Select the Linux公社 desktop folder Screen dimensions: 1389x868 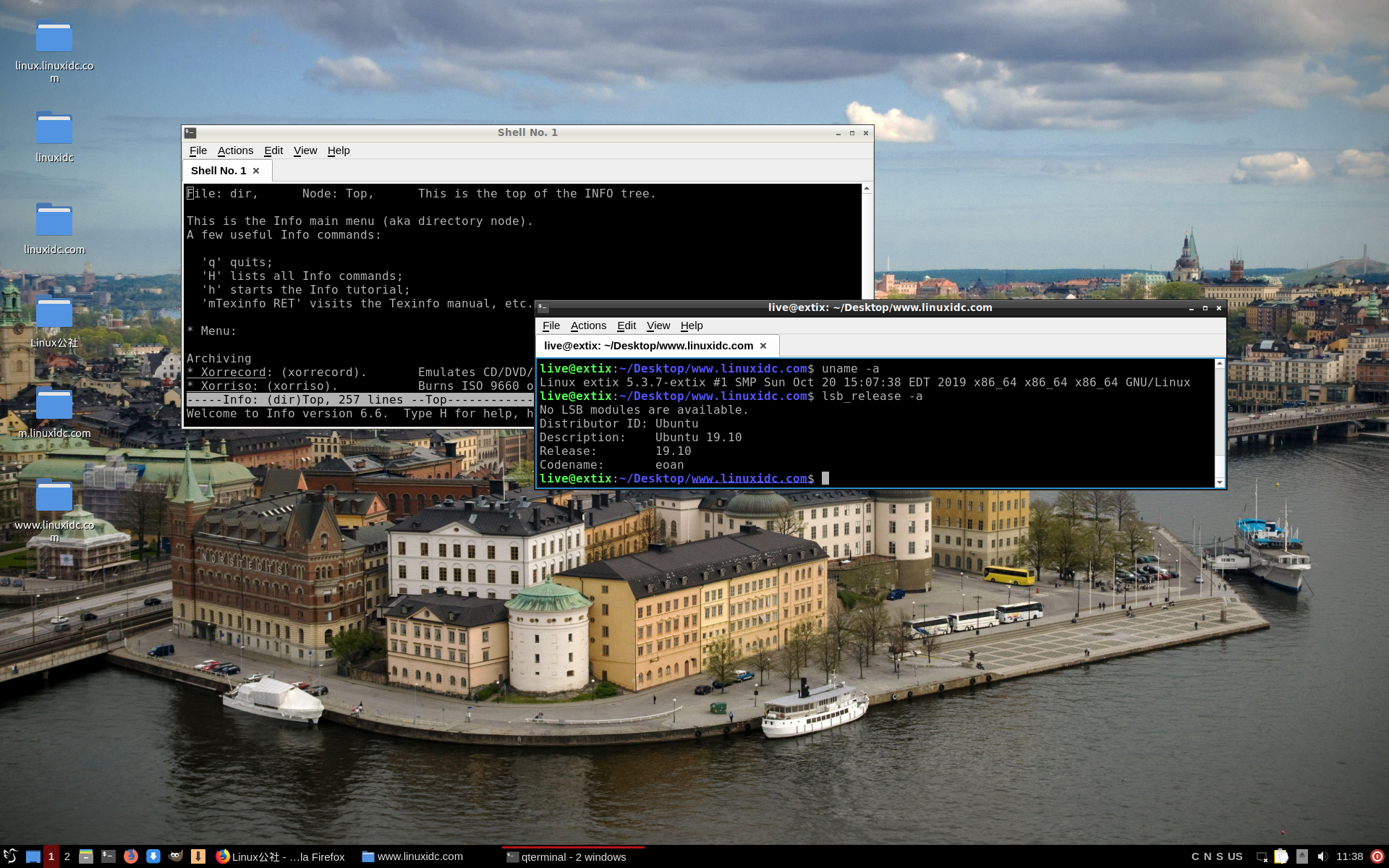(x=54, y=321)
